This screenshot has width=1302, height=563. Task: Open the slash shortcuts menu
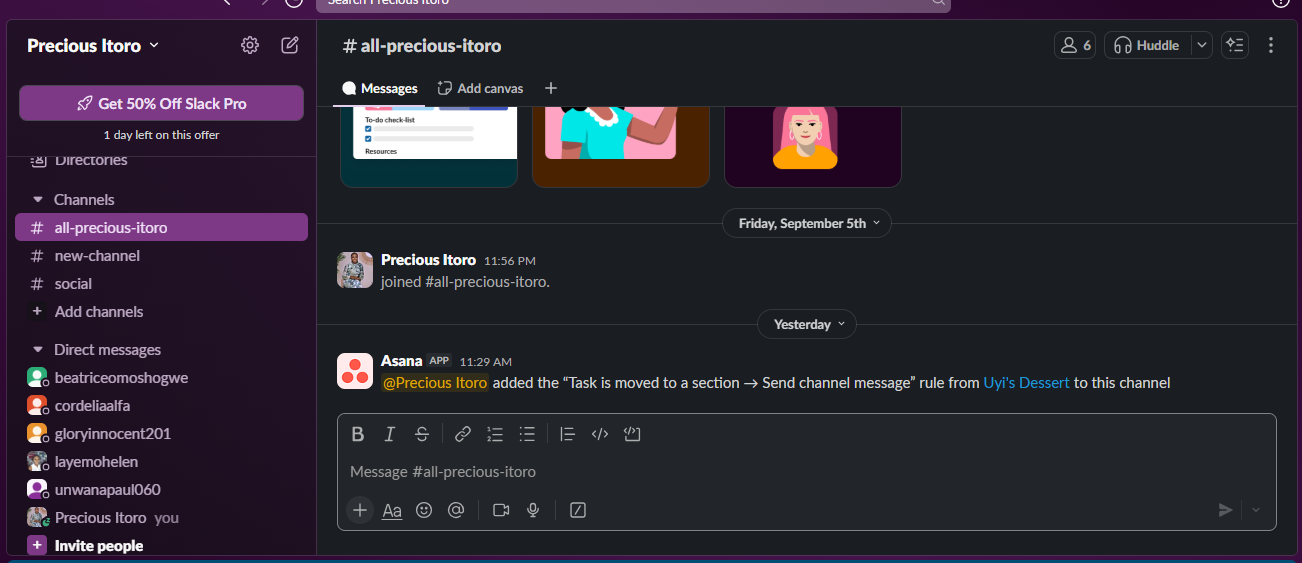[578, 510]
